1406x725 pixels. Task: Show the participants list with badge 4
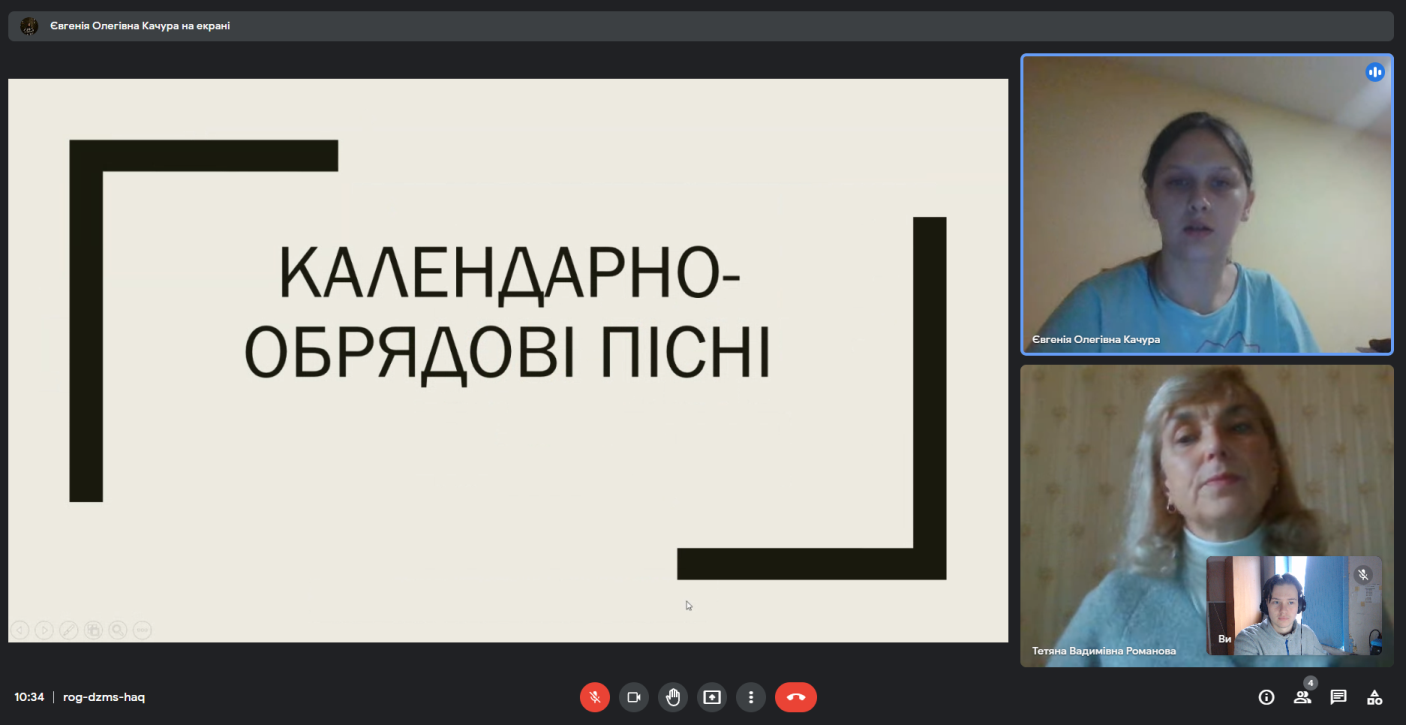pyautogui.click(x=1302, y=697)
